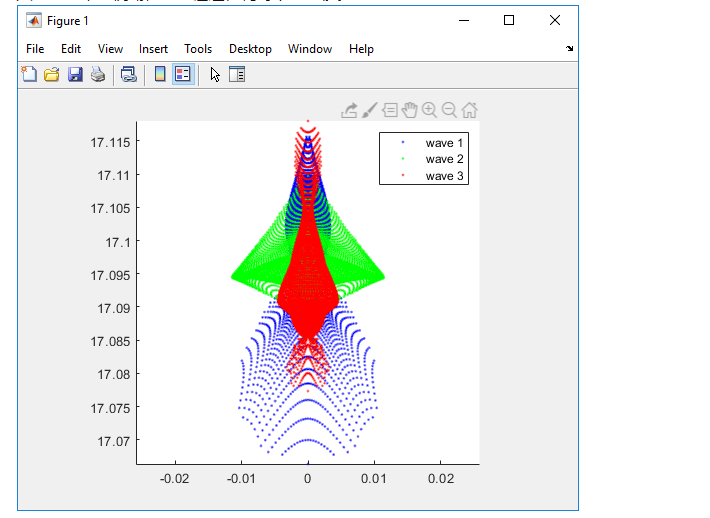Open the Tools menu

(x=198, y=49)
